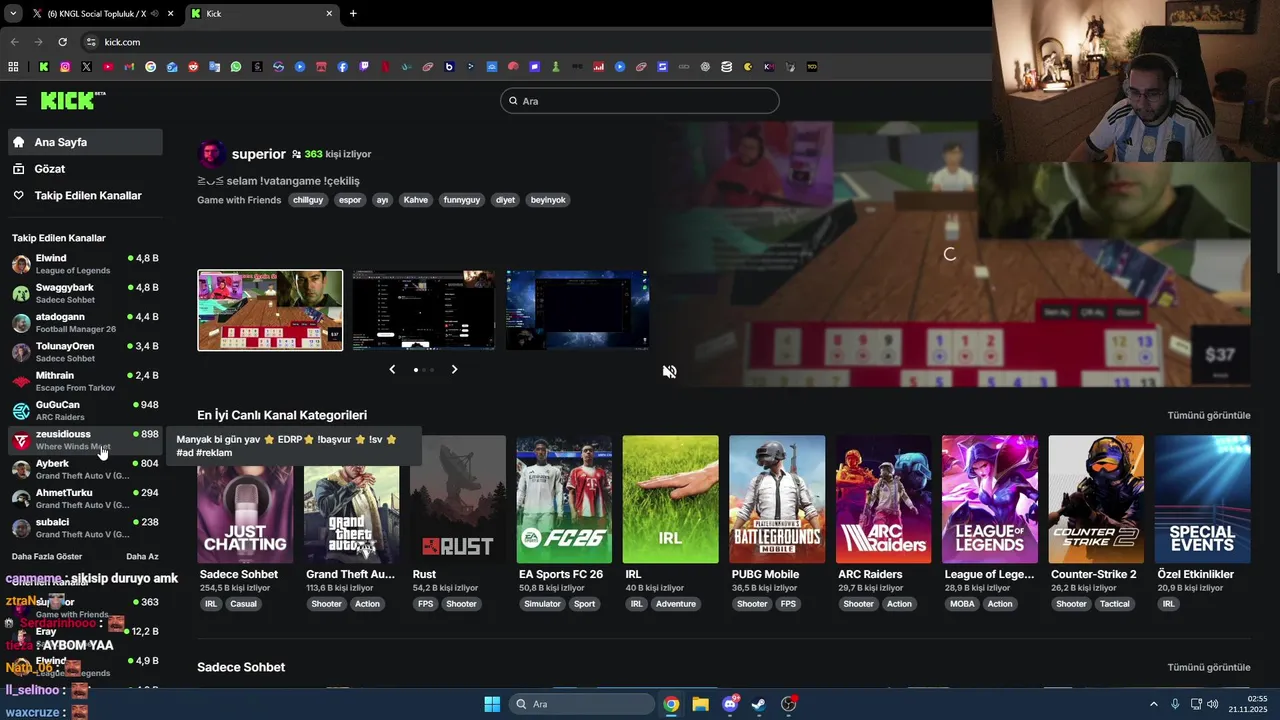Click the Tactical tag under Counter-Strike 2
1280x720 pixels.
pyautogui.click(x=1114, y=604)
